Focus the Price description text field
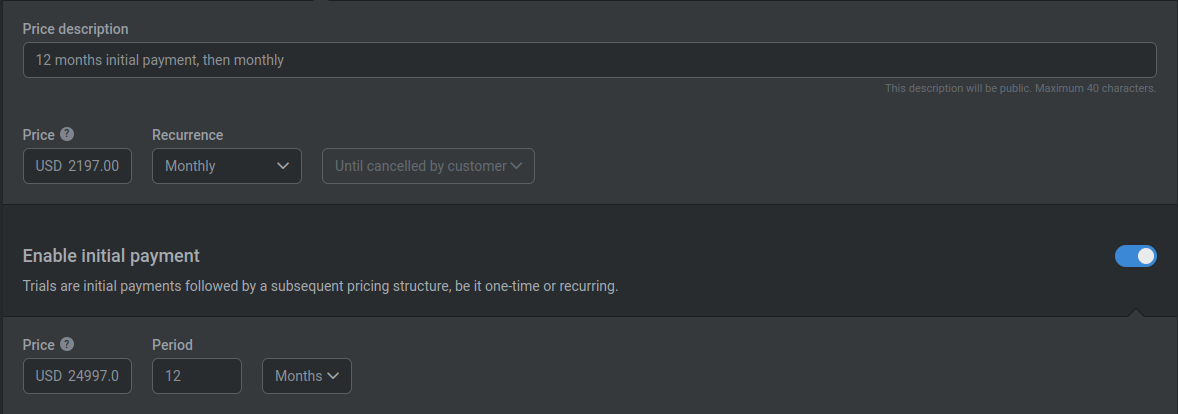This screenshot has width=1178, height=414. point(590,60)
